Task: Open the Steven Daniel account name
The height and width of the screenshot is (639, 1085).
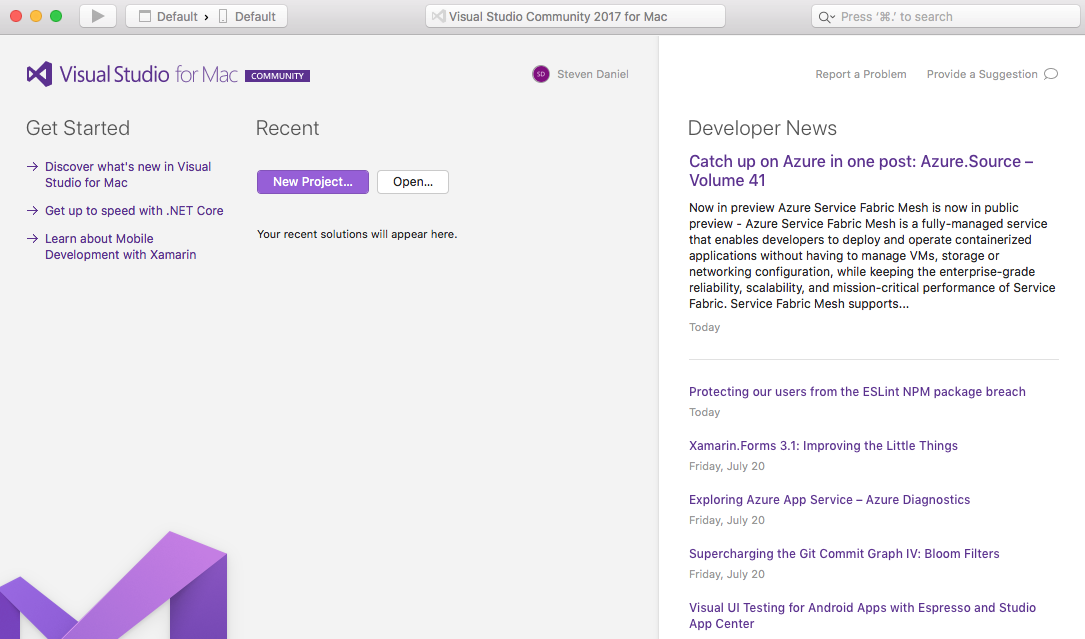Action: [593, 74]
